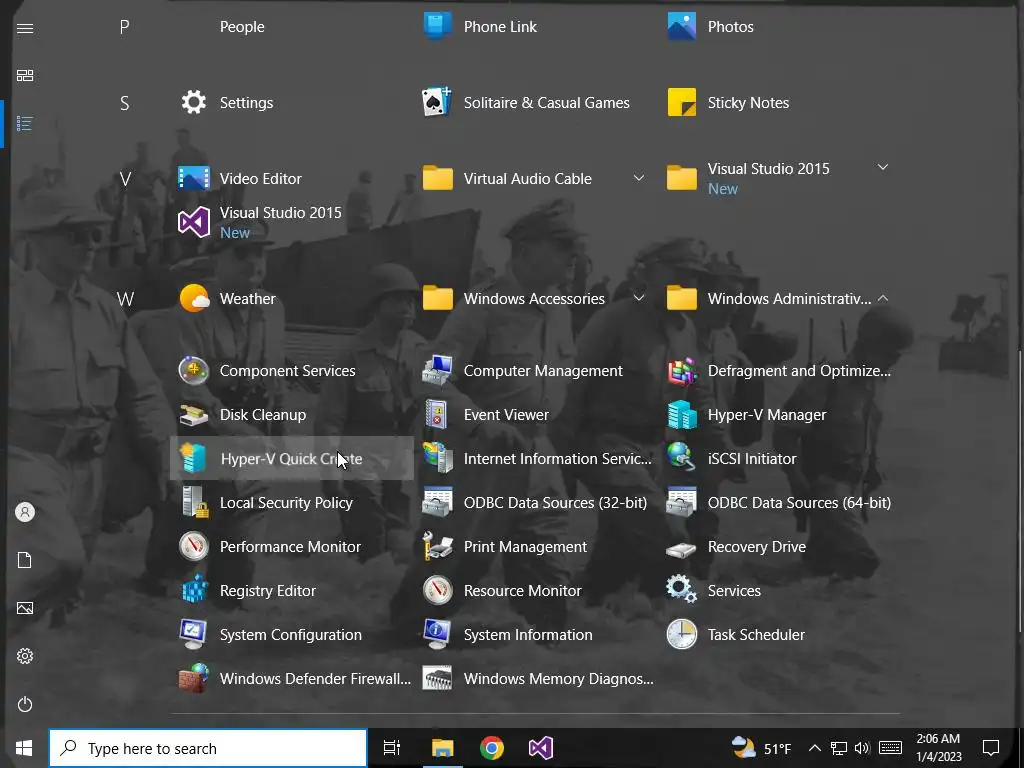Open Local Security Policy
1024x768 pixels.
291,502
